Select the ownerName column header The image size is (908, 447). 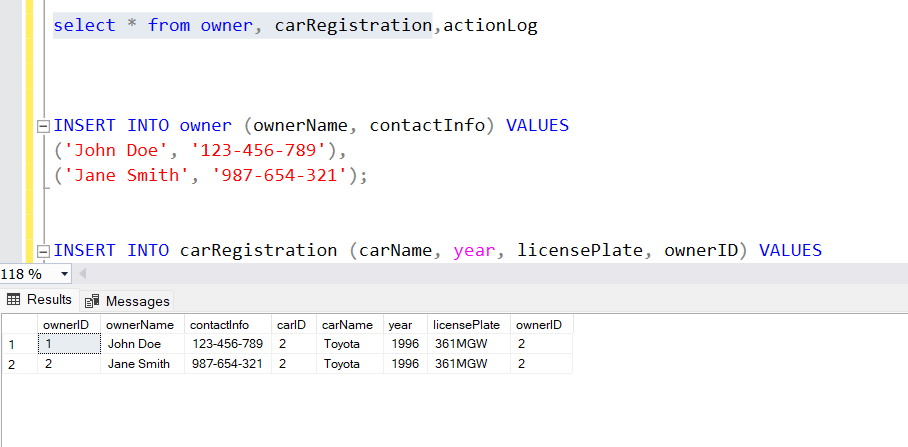tap(142, 325)
